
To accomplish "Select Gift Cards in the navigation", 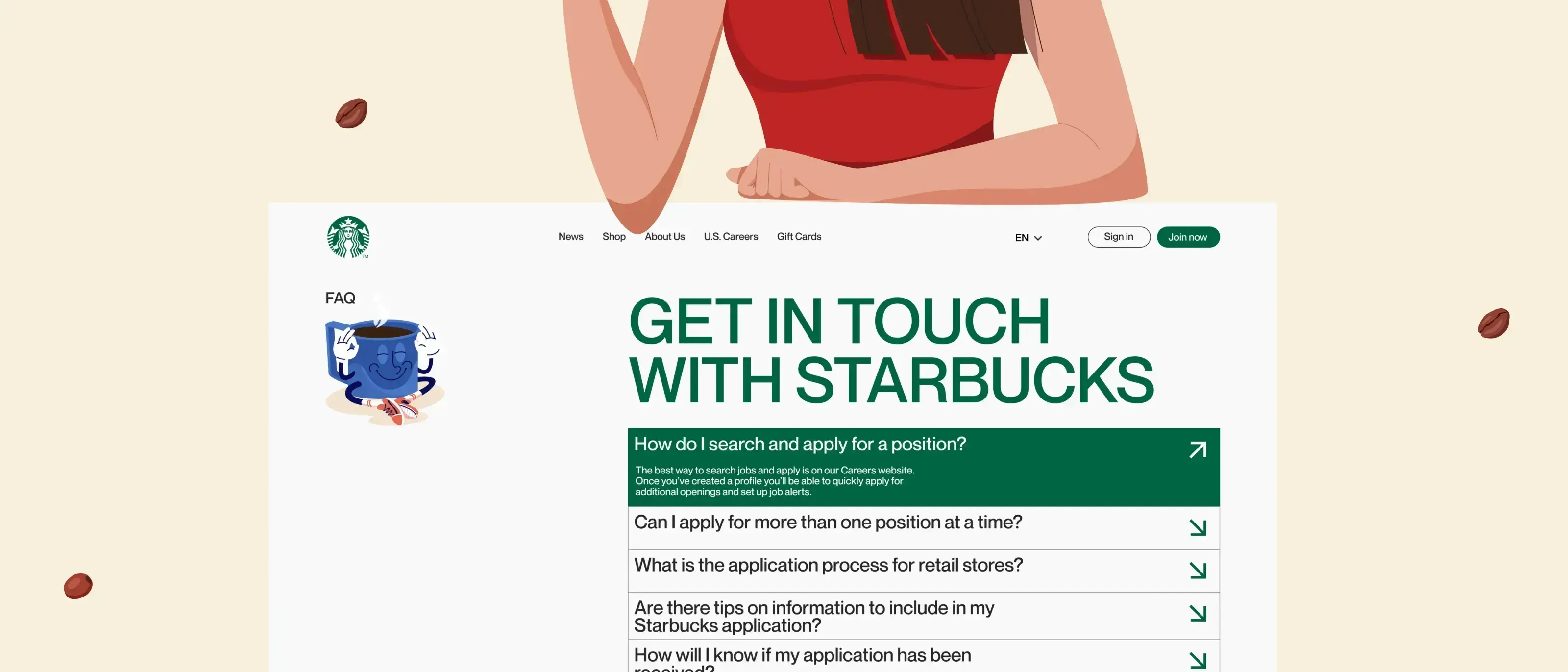I will click(x=799, y=237).
